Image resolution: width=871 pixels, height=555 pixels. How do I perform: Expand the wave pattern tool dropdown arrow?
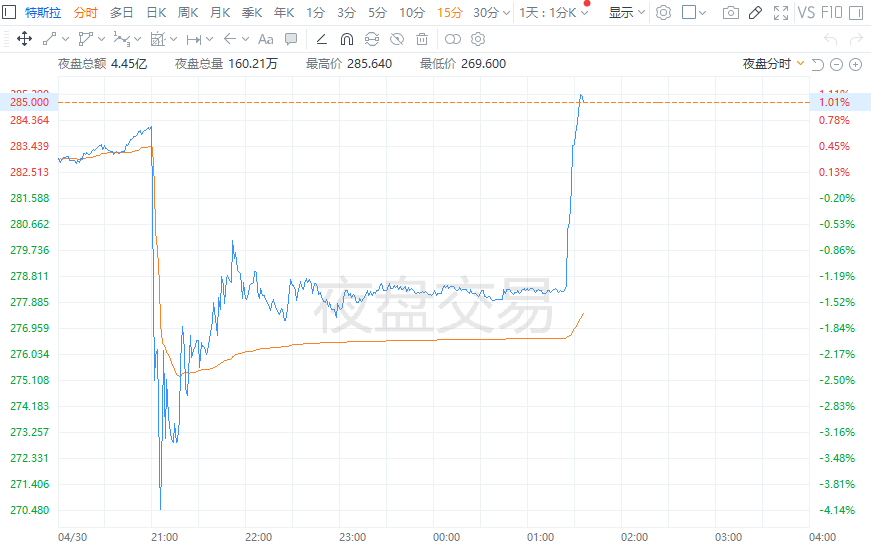click(x=137, y=39)
